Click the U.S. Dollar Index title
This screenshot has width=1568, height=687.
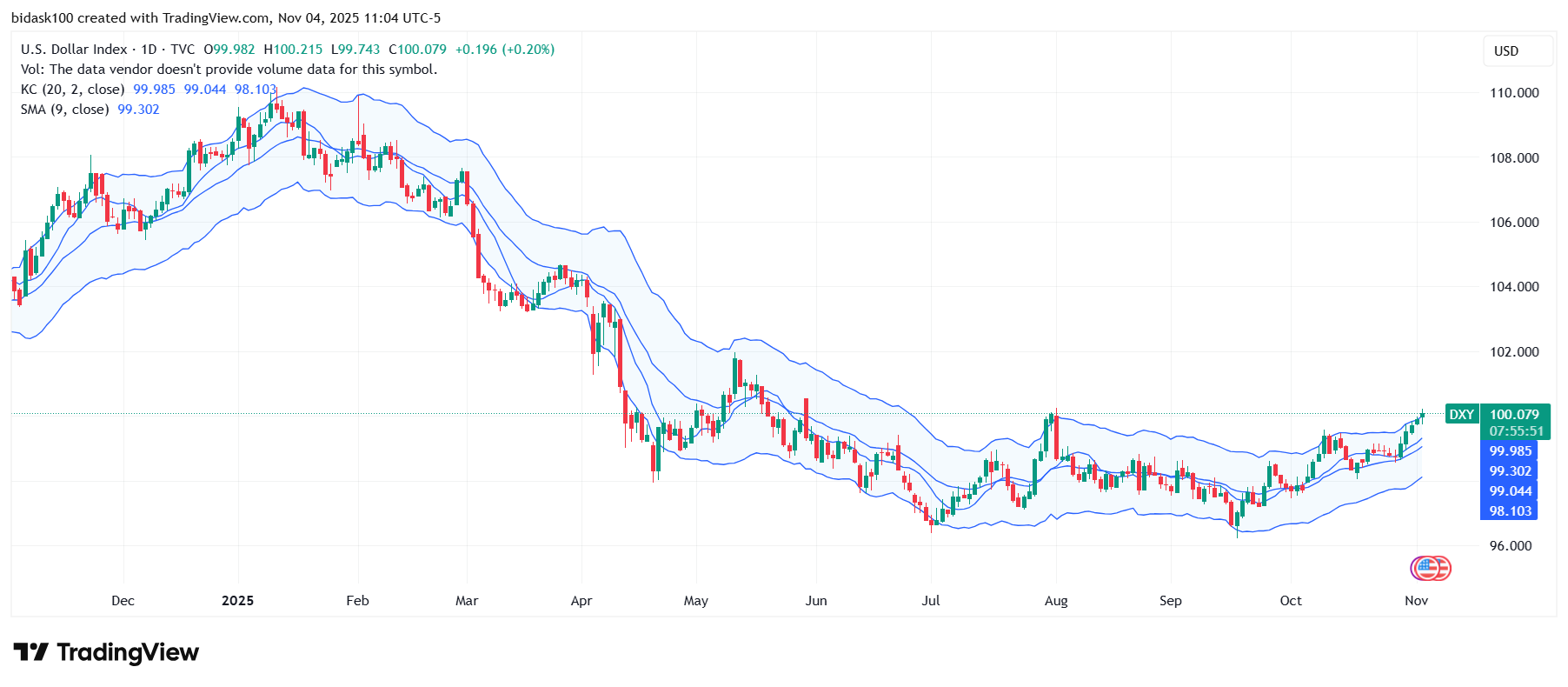pos(74,50)
